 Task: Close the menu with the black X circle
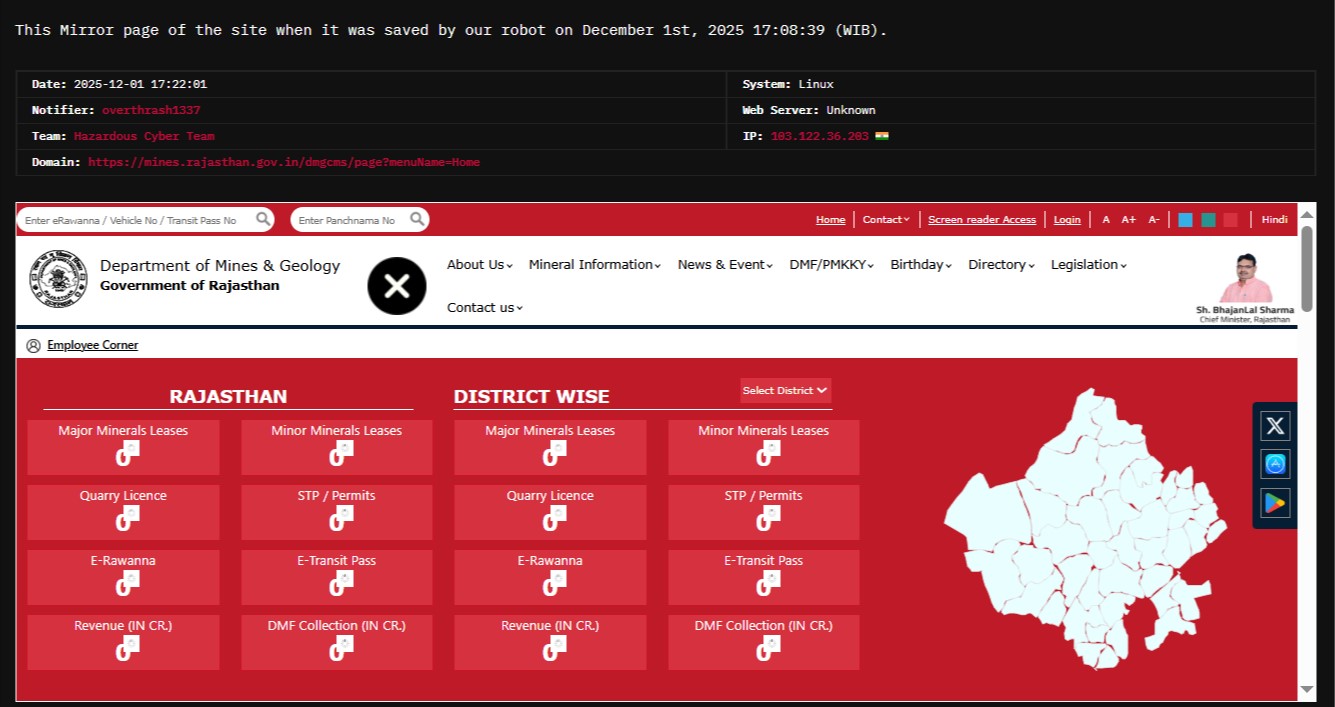click(x=397, y=286)
